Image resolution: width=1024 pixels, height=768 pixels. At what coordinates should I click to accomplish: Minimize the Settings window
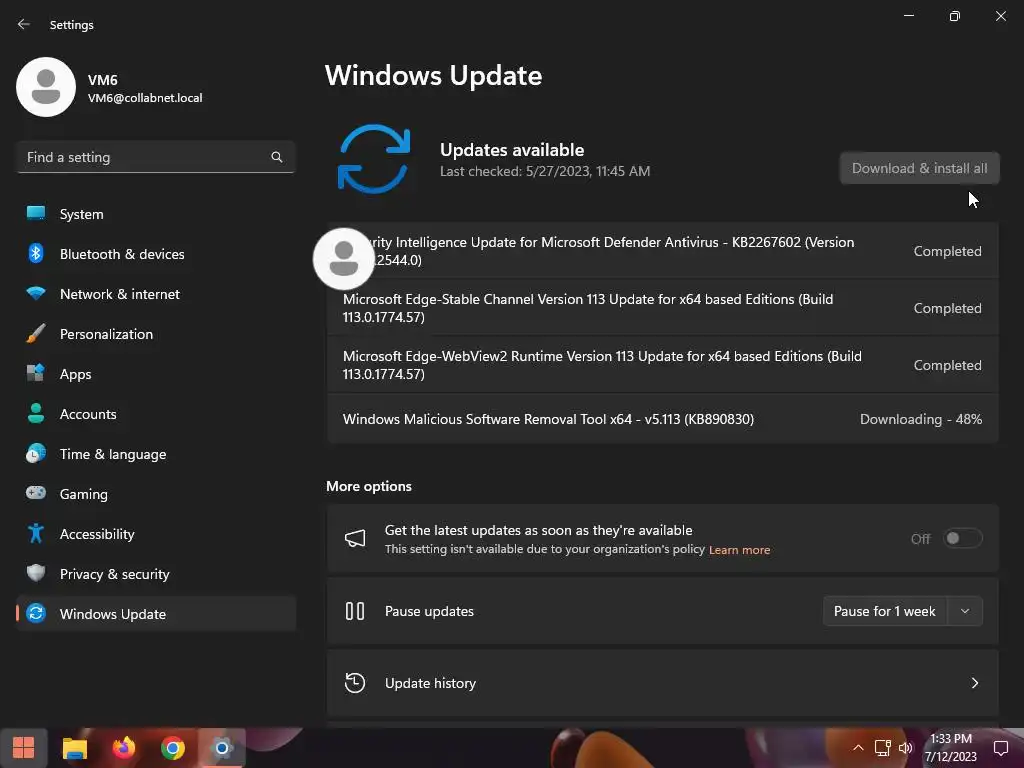point(908,16)
